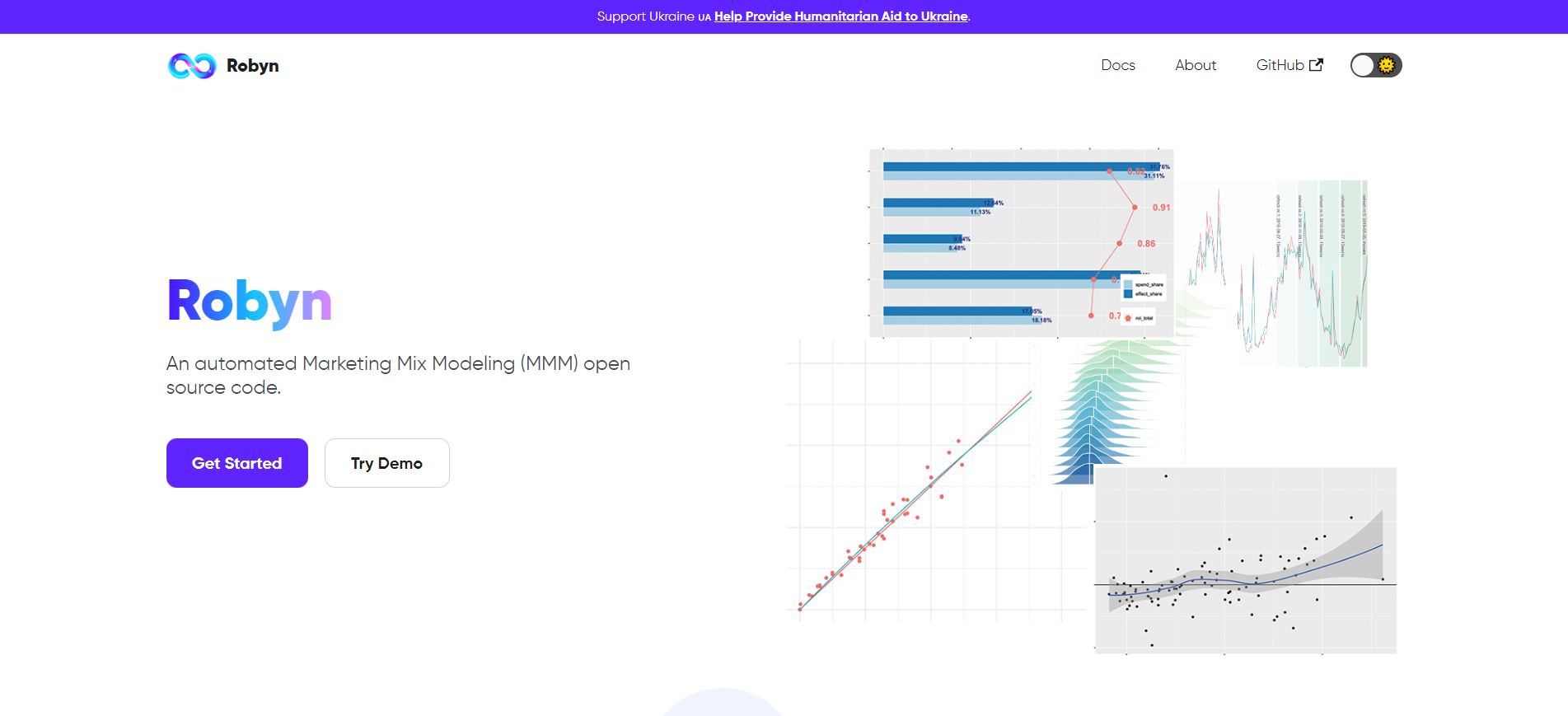Click the external-link icon next to GitHub
This screenshot has width=1568, height=716.
click(x=1317, y=65)
